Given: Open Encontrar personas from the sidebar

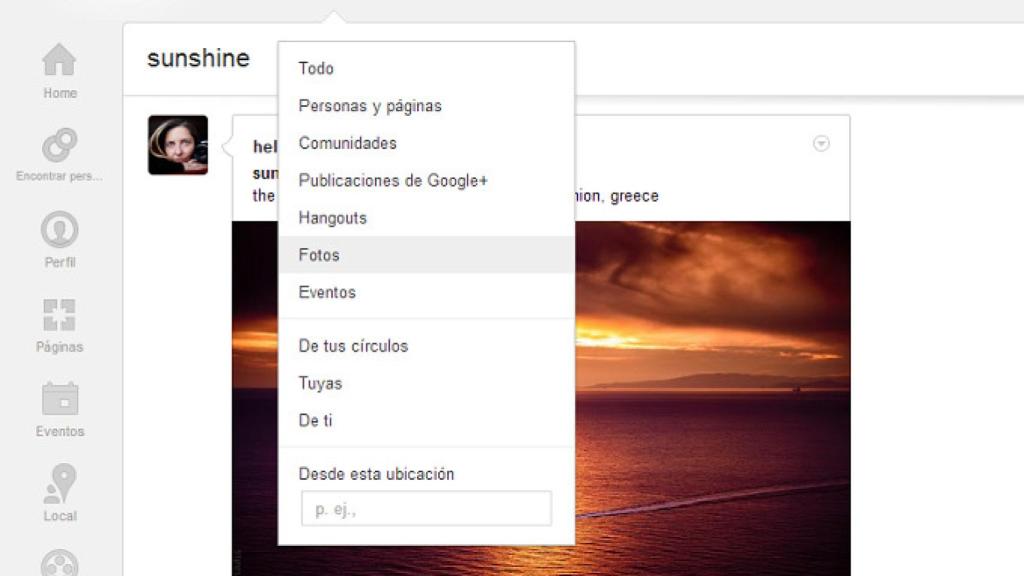Looking at the screenshot, I should (x=60, y=142).
